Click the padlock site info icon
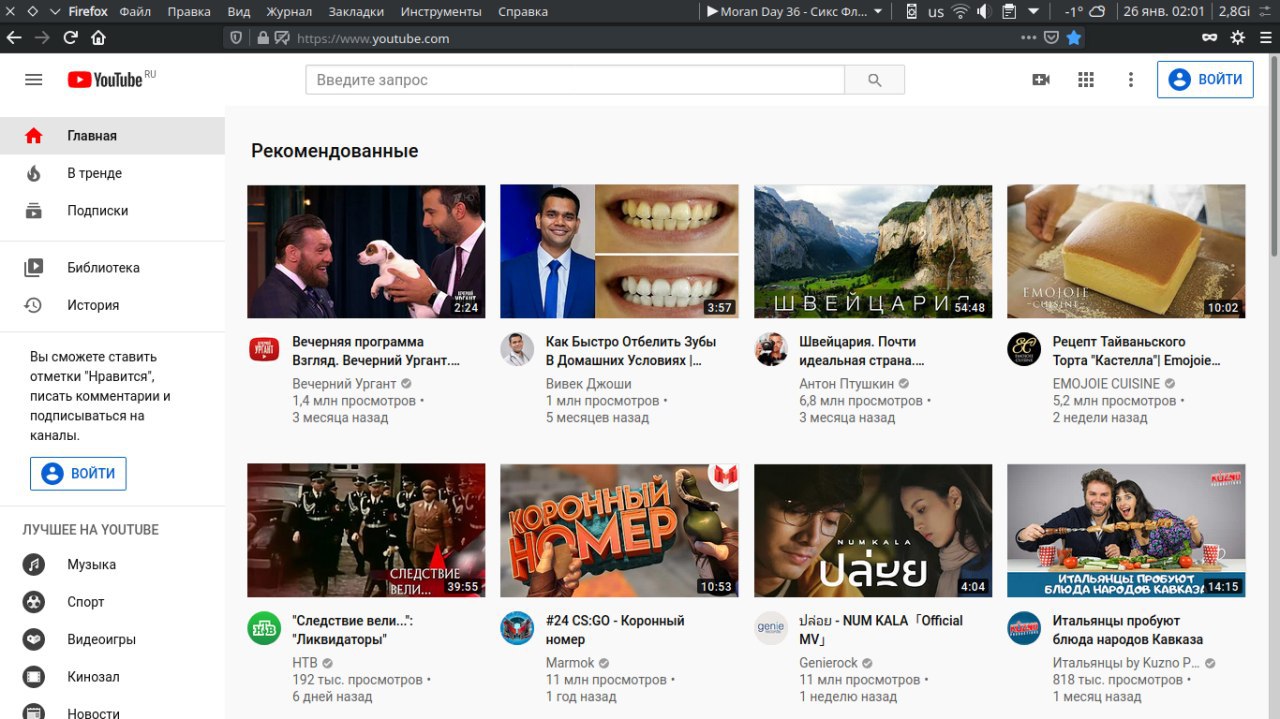 click(263, 38)
